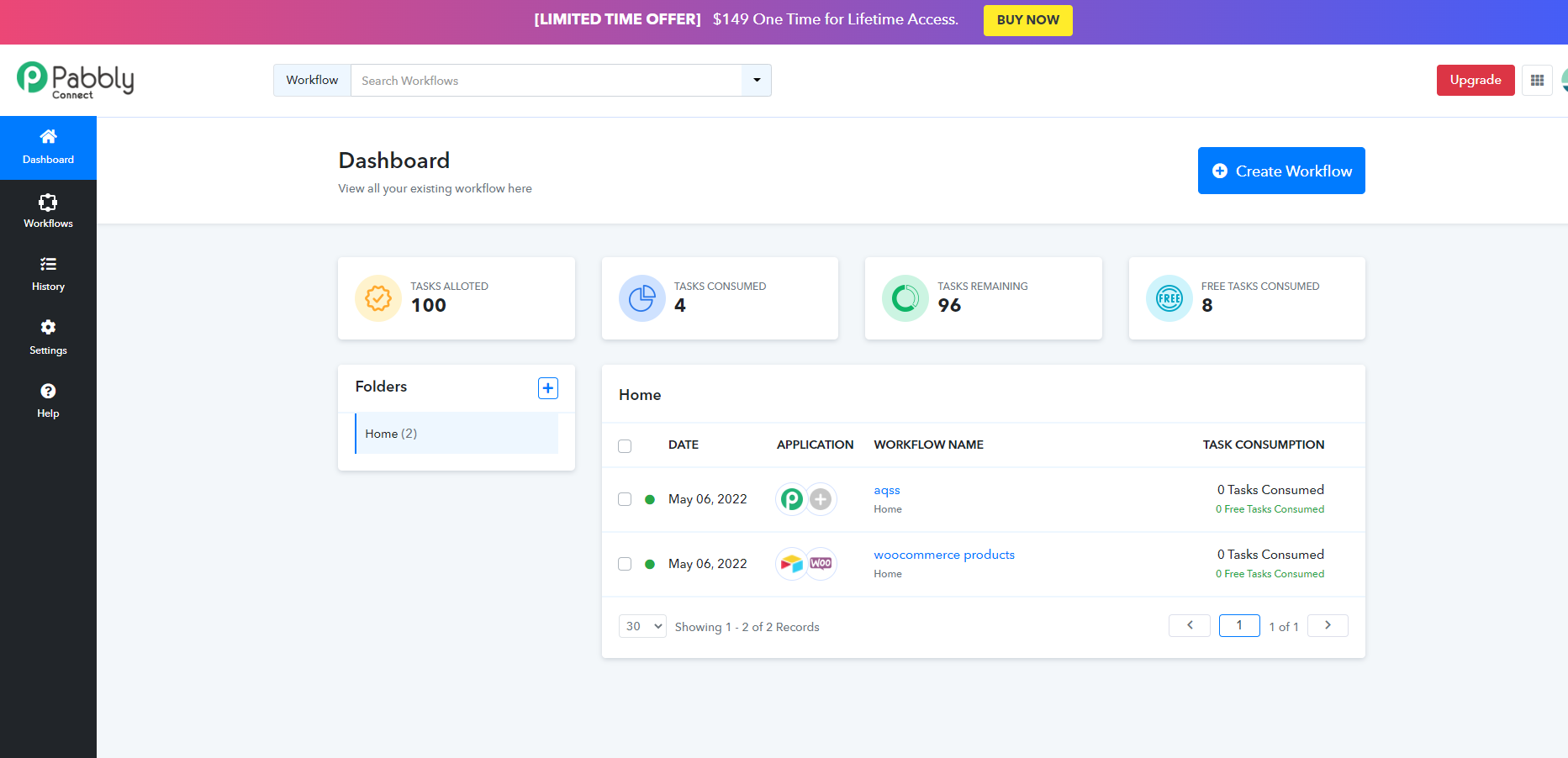
Task: Open the aqss workflow link
Action: 887,490
